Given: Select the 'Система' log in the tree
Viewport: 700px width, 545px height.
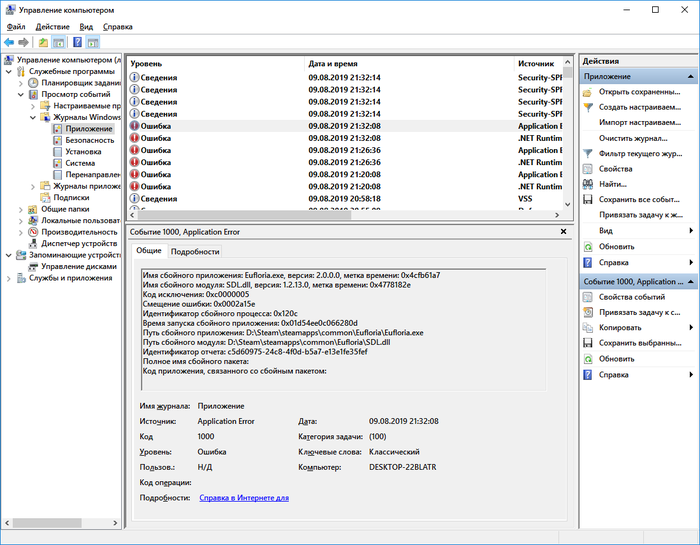Looking at the screenshot, I should [x=80, y=163].
